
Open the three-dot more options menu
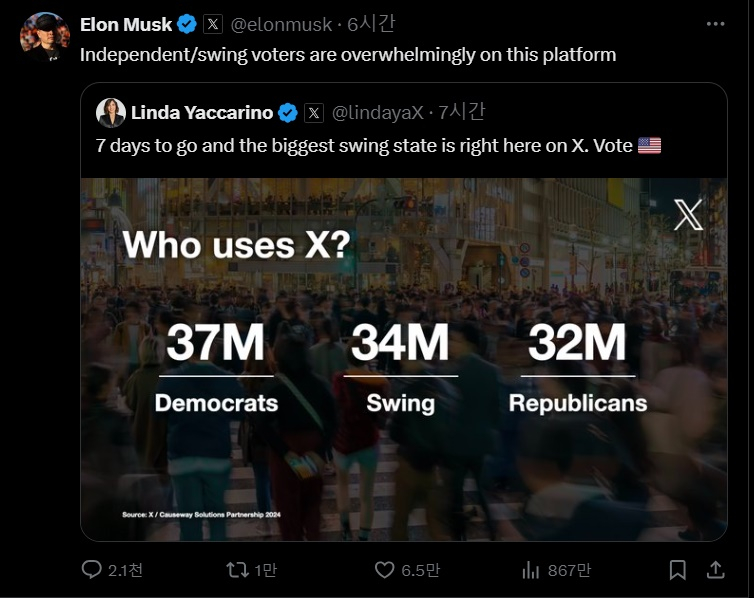pyautogui.click(x=715, y=24)
